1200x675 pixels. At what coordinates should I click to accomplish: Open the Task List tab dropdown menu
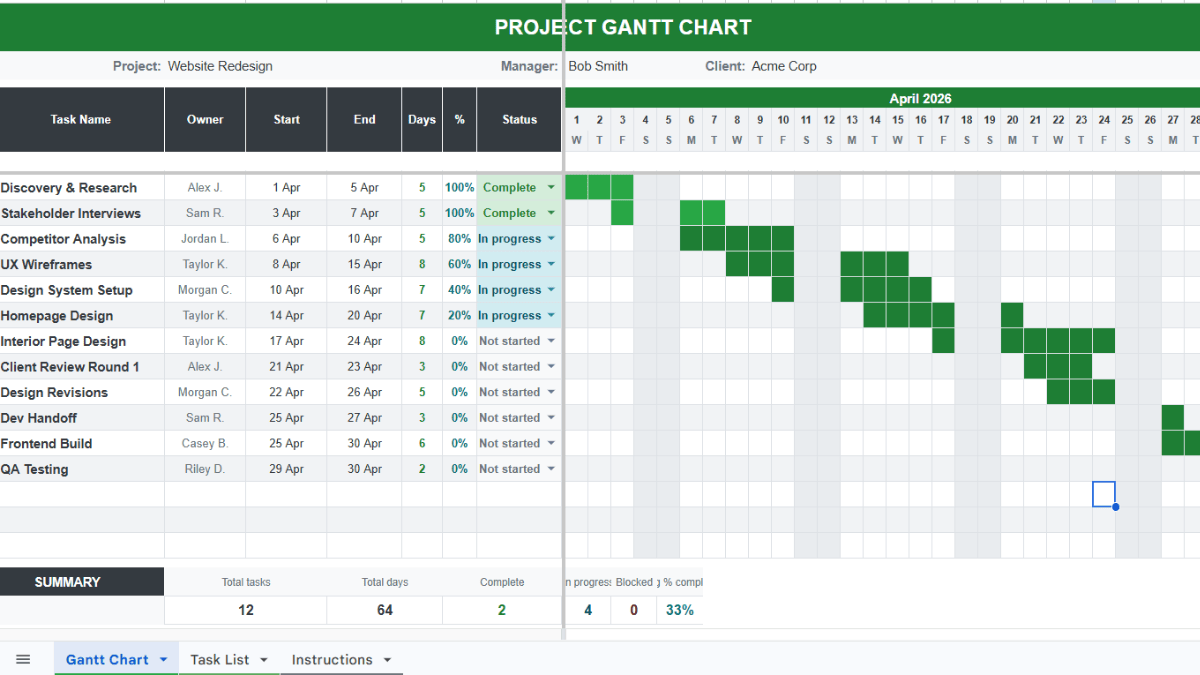click(x=262, y=659)
